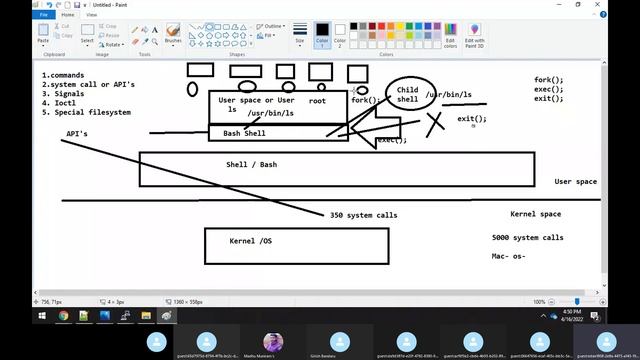
Task: Select the Magnifier tool
Action: tap(155, 41)
